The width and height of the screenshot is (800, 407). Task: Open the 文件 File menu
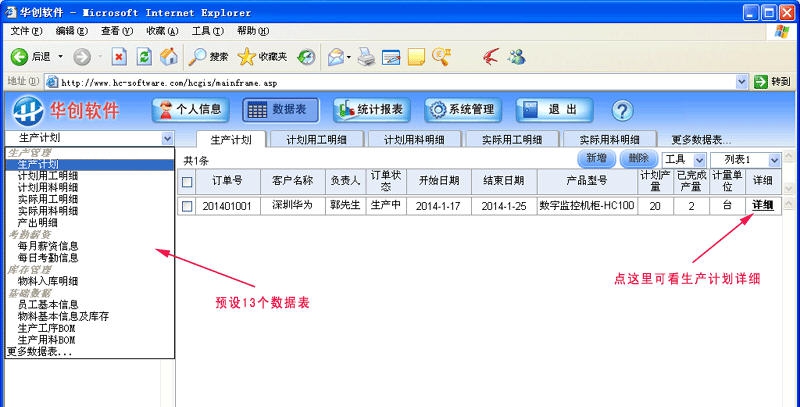pyautogui.click(x=27, y=31)
